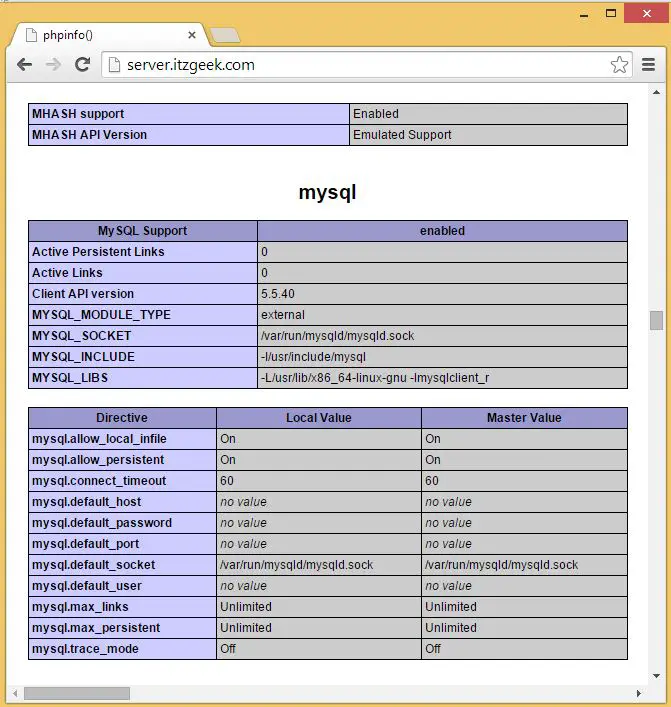Click the mysql.default_user directive
This screenshot has height=707, width=671.
click(87, 586)
